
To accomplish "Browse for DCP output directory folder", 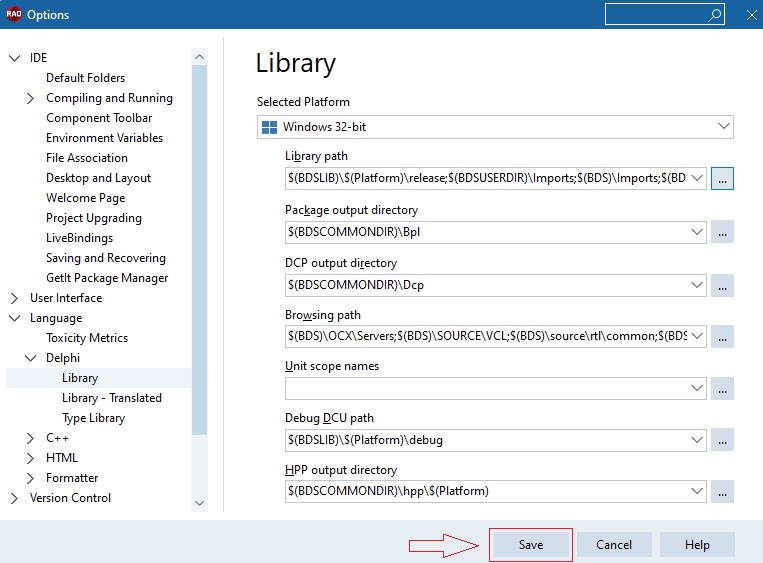I will [x=722, y=285].
